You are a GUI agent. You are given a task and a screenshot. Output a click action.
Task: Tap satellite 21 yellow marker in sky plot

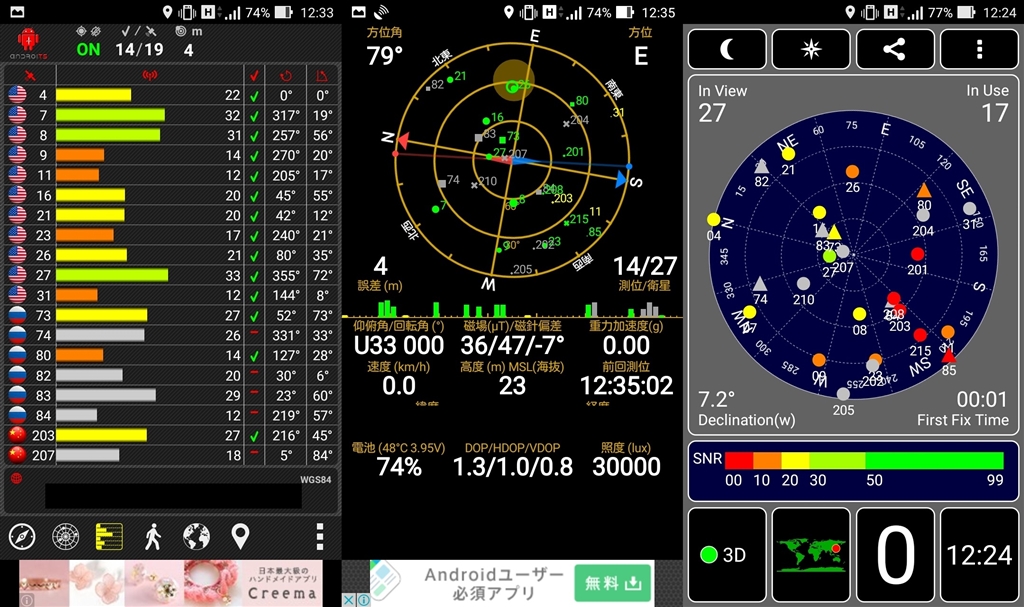(x=788, y=154)
